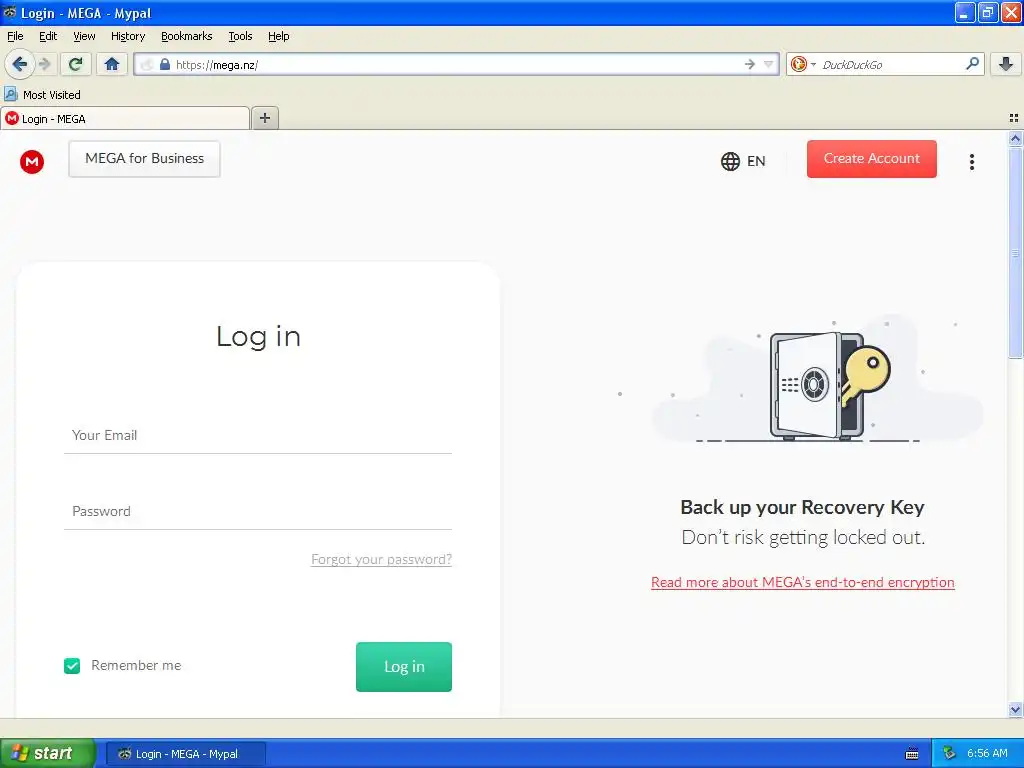Click the browser Forward arrow button
The image size is (1024, 768).
[44, 64]
